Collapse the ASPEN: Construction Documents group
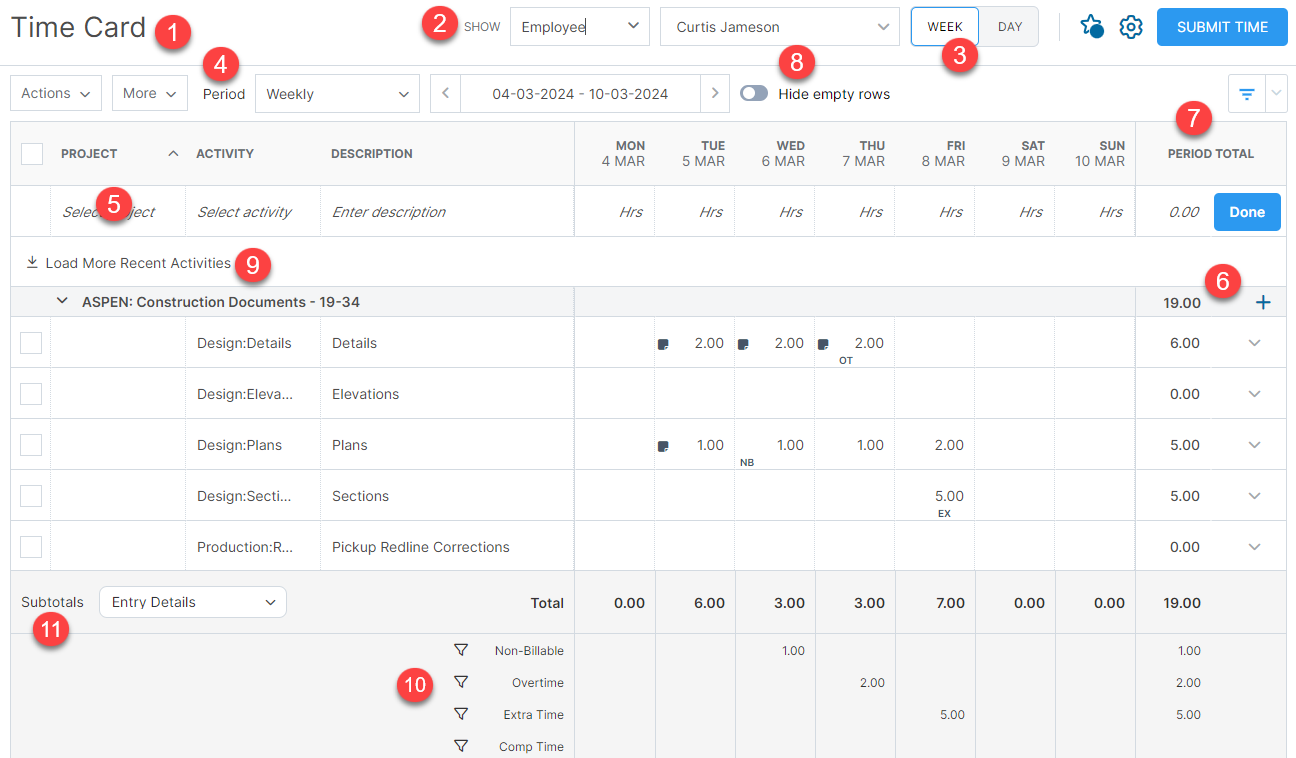The width and height of the screenshot is (1296, 758). (62, 300)
